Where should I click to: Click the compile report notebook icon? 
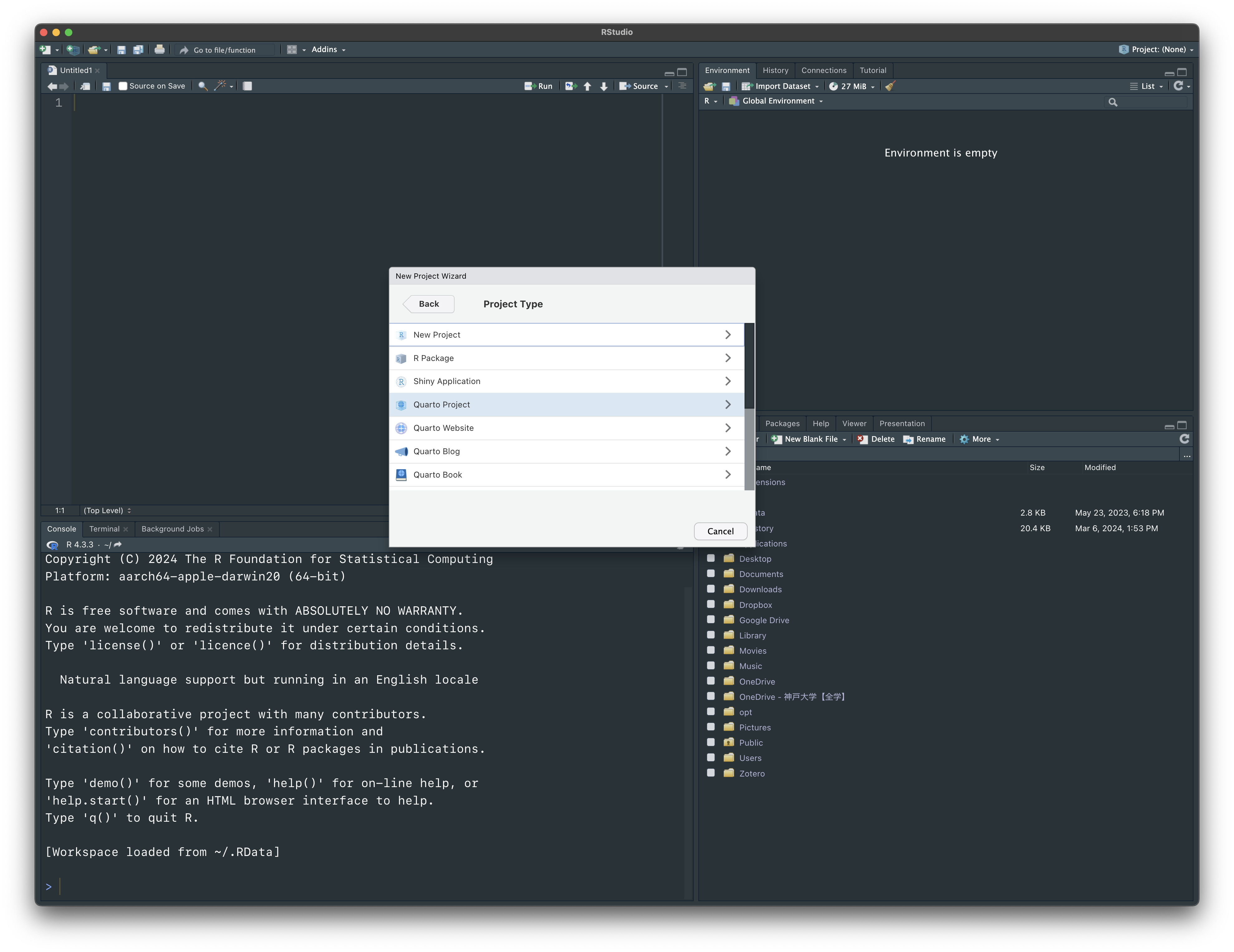click(248, 86)
